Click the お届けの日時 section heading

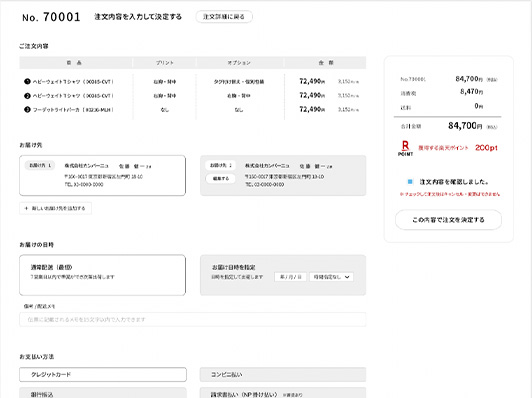pyautogui.click(x=36, y=245)
